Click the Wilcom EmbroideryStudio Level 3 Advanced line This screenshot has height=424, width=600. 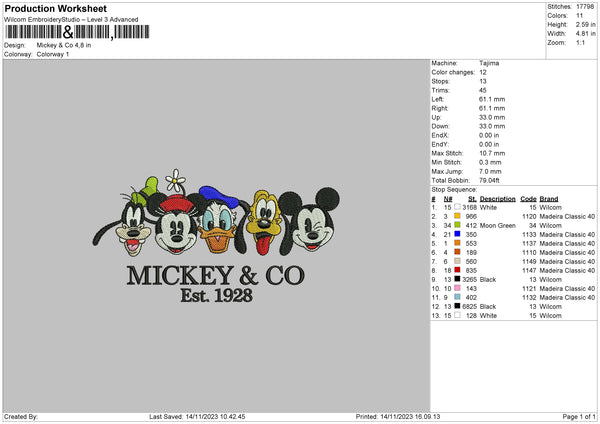[71, 20]
